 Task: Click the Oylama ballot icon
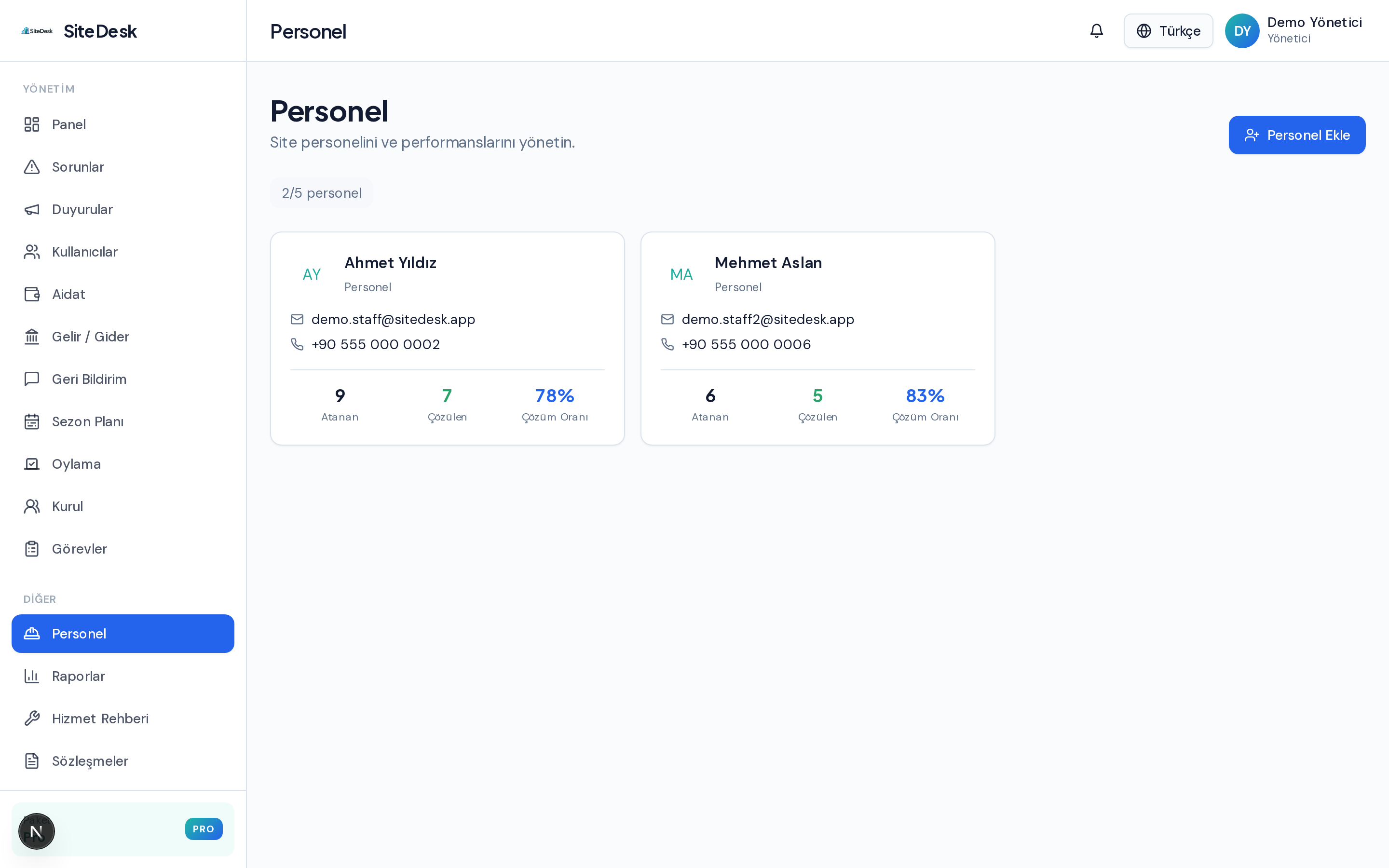coord(31,464)
